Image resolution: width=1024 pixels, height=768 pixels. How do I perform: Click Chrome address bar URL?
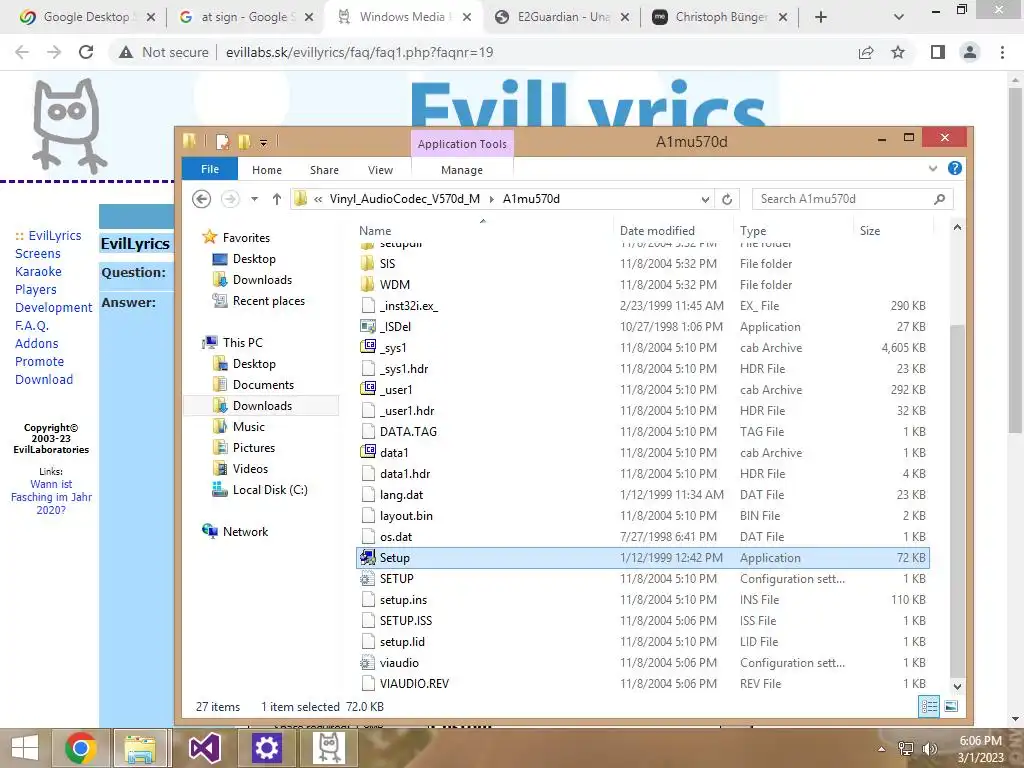point(359,52)
